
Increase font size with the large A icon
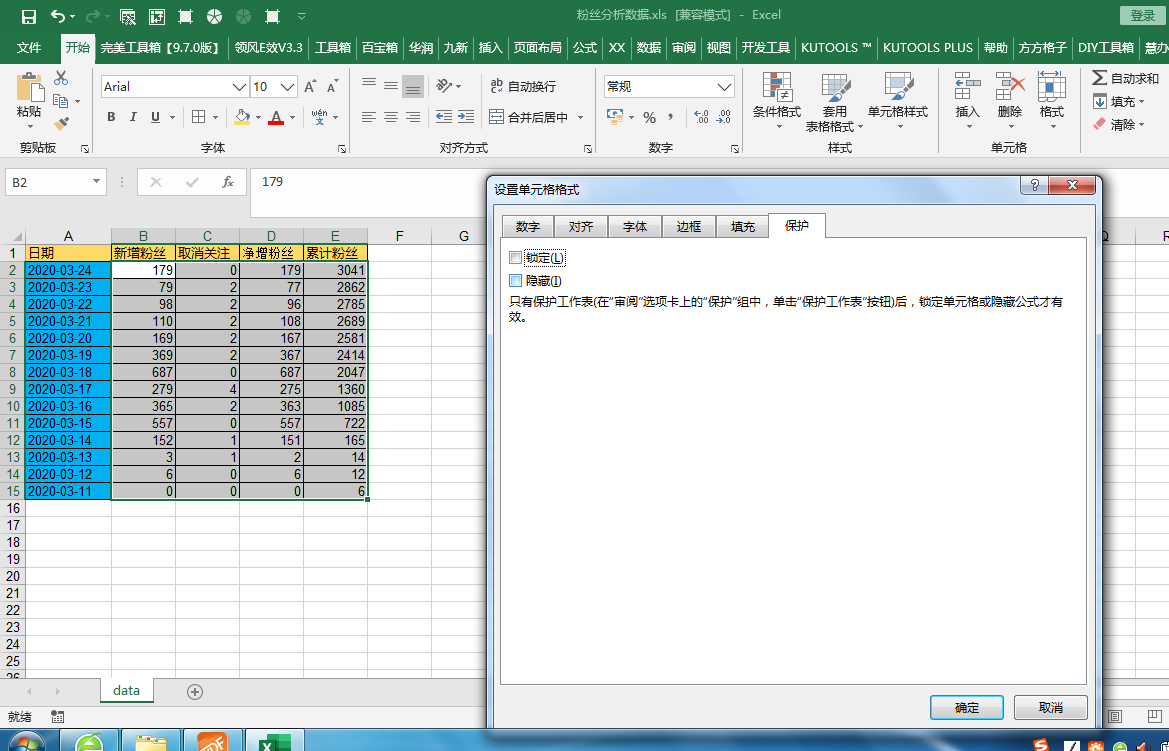point(310,87)
